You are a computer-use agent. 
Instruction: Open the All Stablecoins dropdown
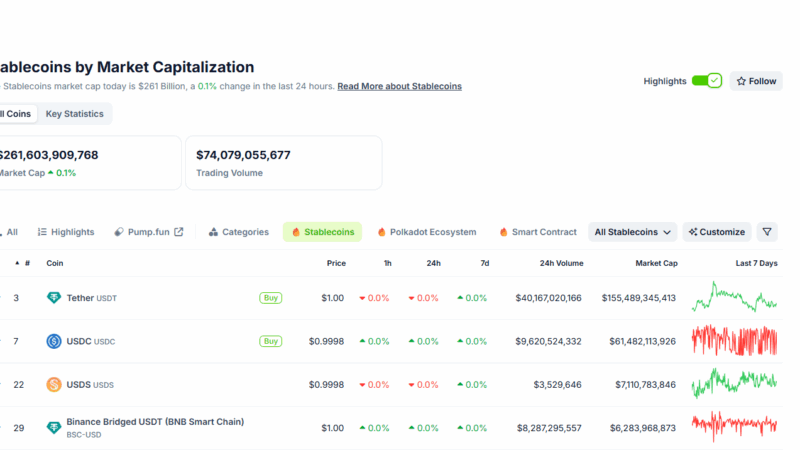click(632, 232)
